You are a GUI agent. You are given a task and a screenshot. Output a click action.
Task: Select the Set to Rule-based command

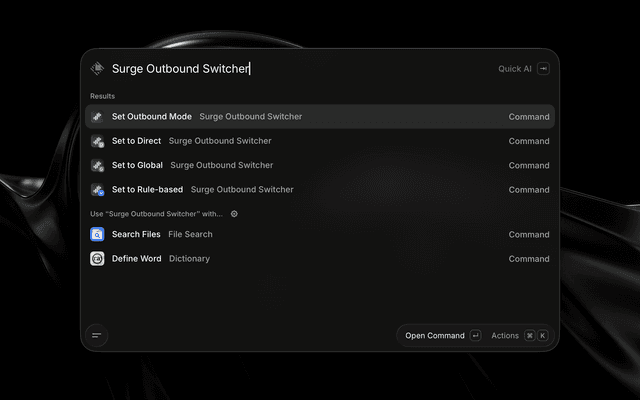320,189
